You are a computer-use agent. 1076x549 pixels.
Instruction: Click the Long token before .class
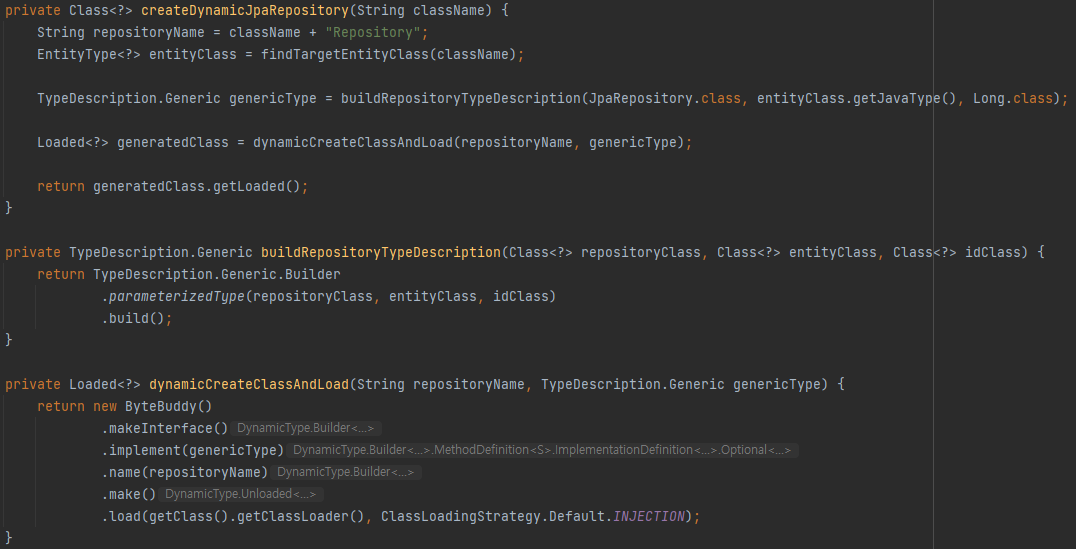coord(989,98)
